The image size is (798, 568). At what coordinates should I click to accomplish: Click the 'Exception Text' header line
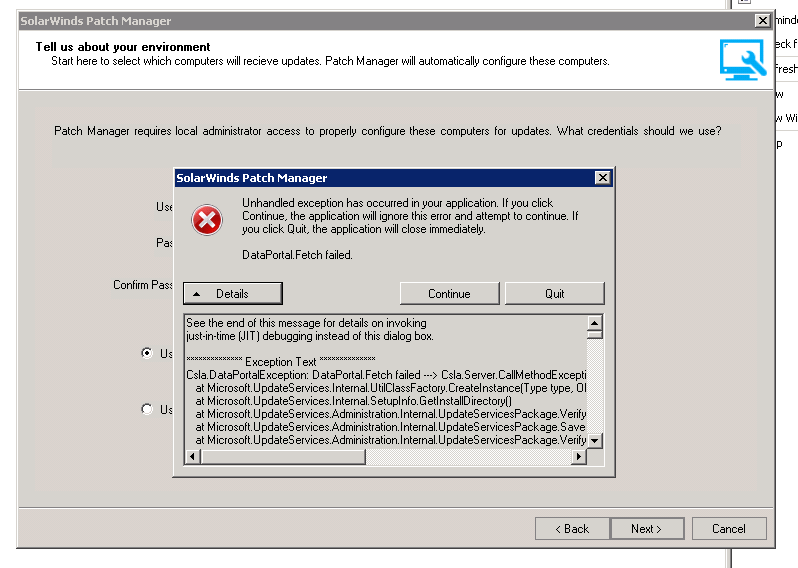pyautogui.click(x=281, y=361)
